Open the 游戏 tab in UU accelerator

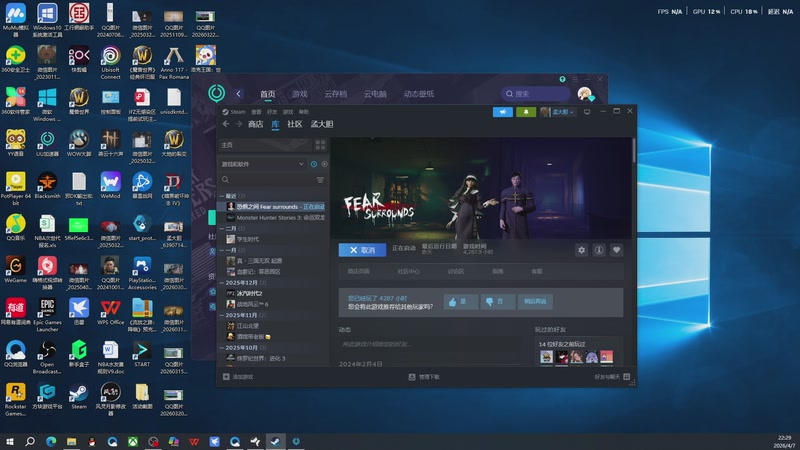tap(299, 94)
